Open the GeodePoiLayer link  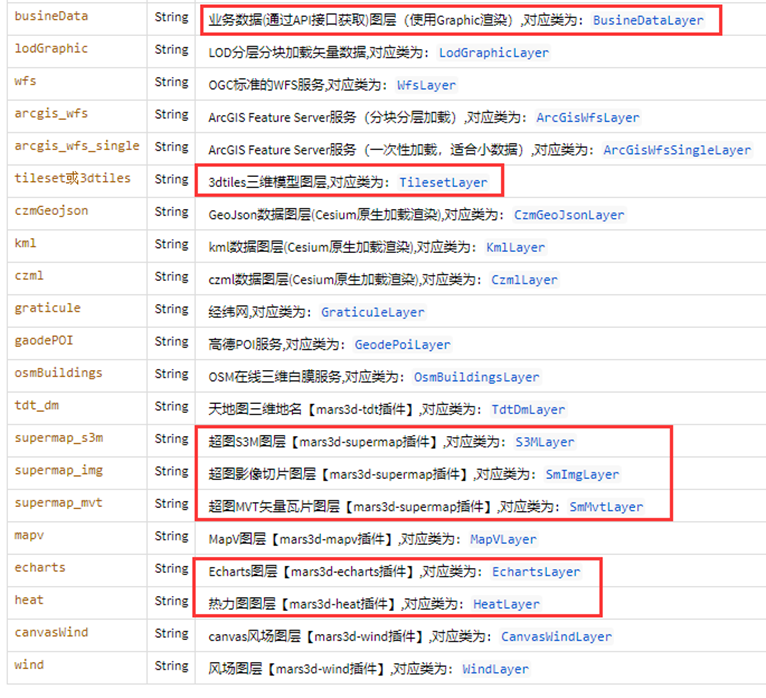click(x=402, y=345)
